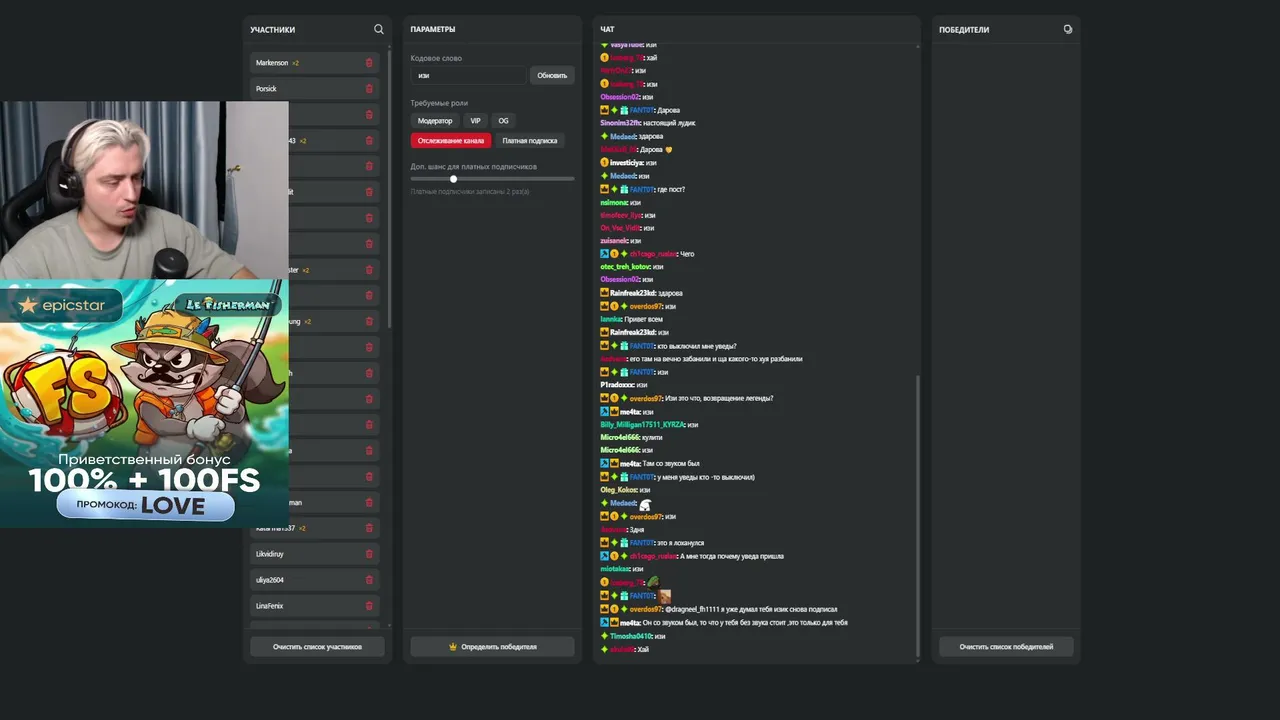Screen dimensions: 1280x720
Task: Click chat message 'где пост?'
Action: (671, 189)
